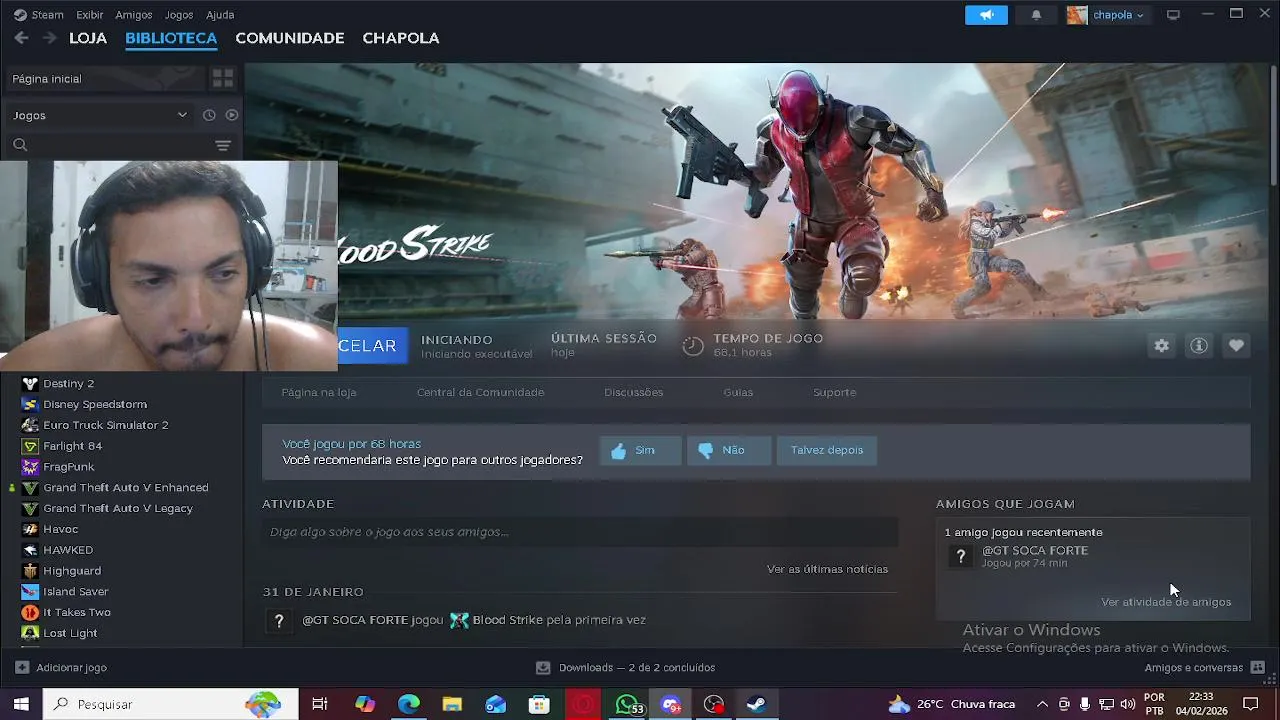Open the Steam menu
The image size is (1280, 720).
coord(39,15)
